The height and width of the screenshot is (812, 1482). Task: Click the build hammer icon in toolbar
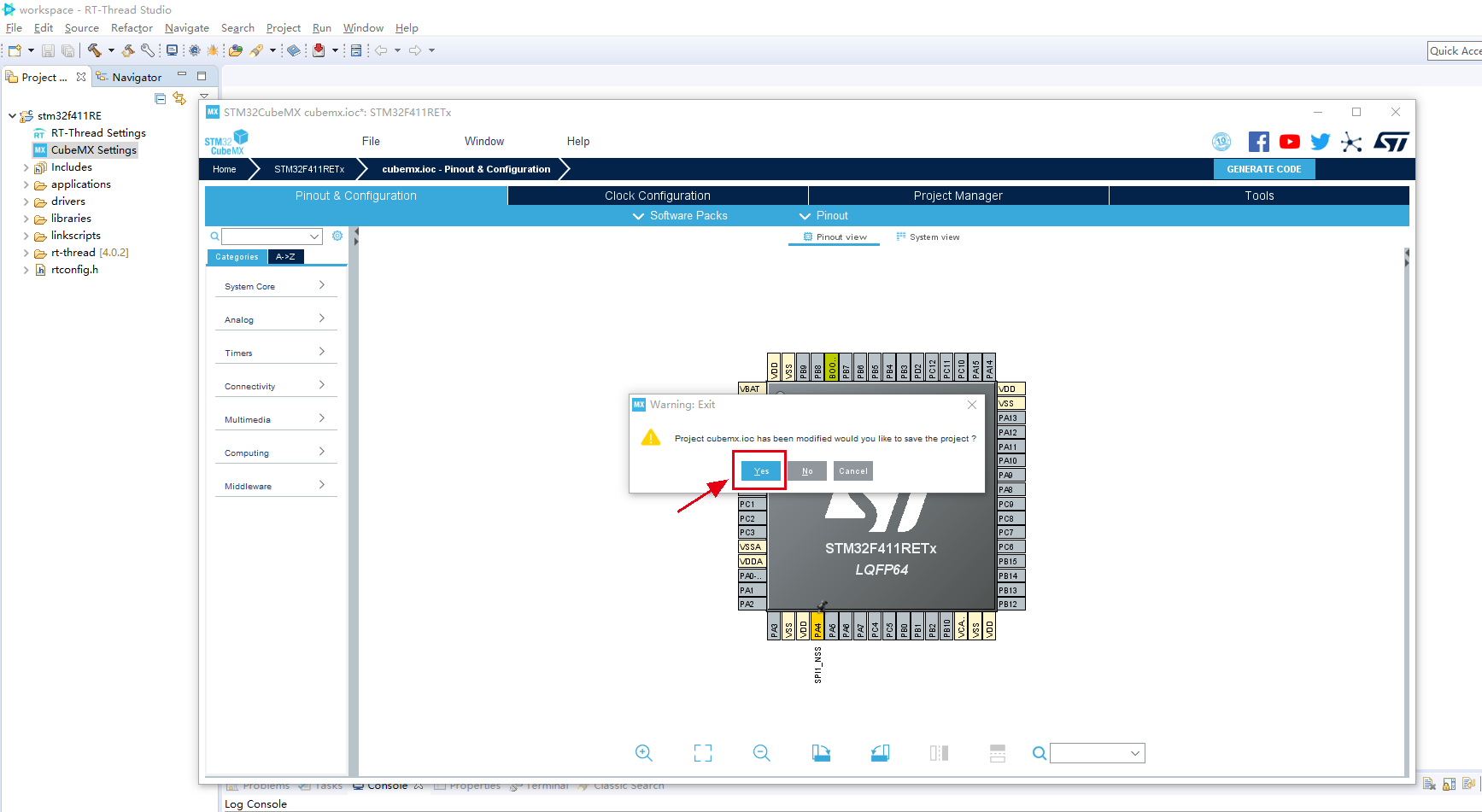tap(94, 50)
